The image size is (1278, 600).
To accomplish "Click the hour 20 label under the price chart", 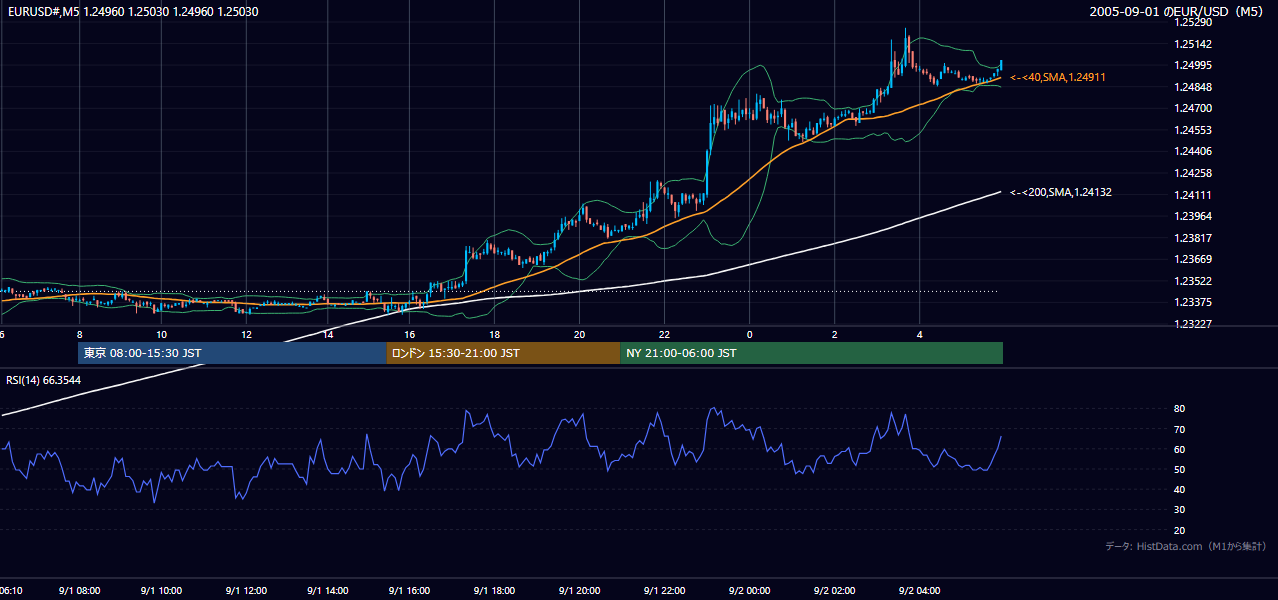I will (x=579, y=334).
